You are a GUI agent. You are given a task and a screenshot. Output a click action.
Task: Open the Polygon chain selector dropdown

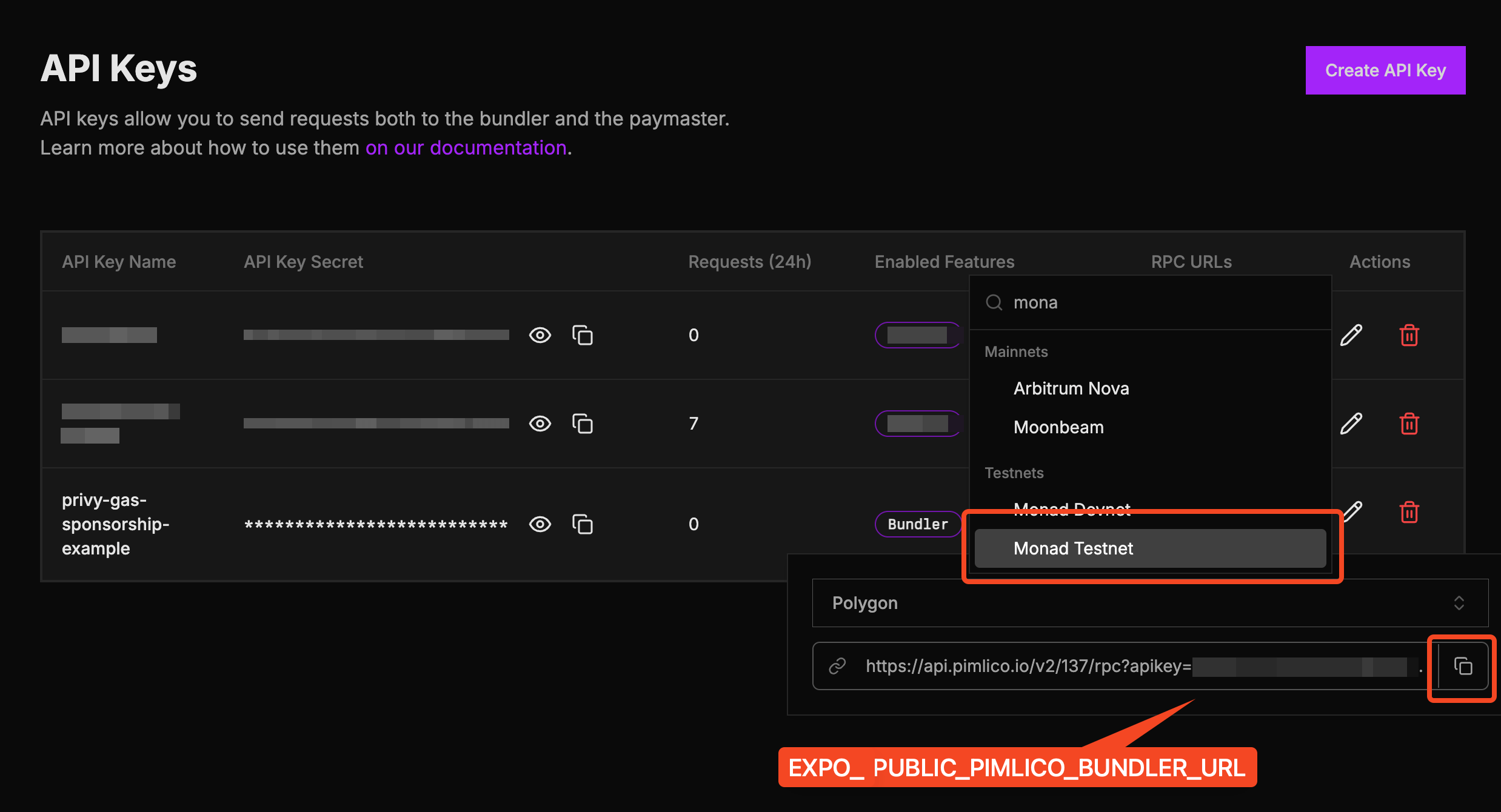pyautogui.click(x=1149, y=603)
